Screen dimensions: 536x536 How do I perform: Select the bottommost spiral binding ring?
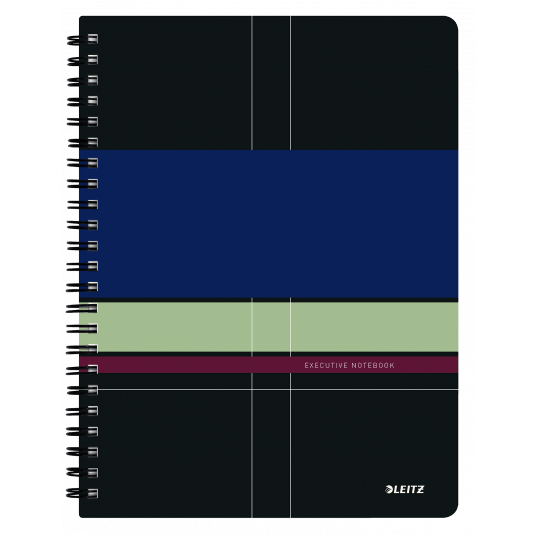(x=82, y=493)
